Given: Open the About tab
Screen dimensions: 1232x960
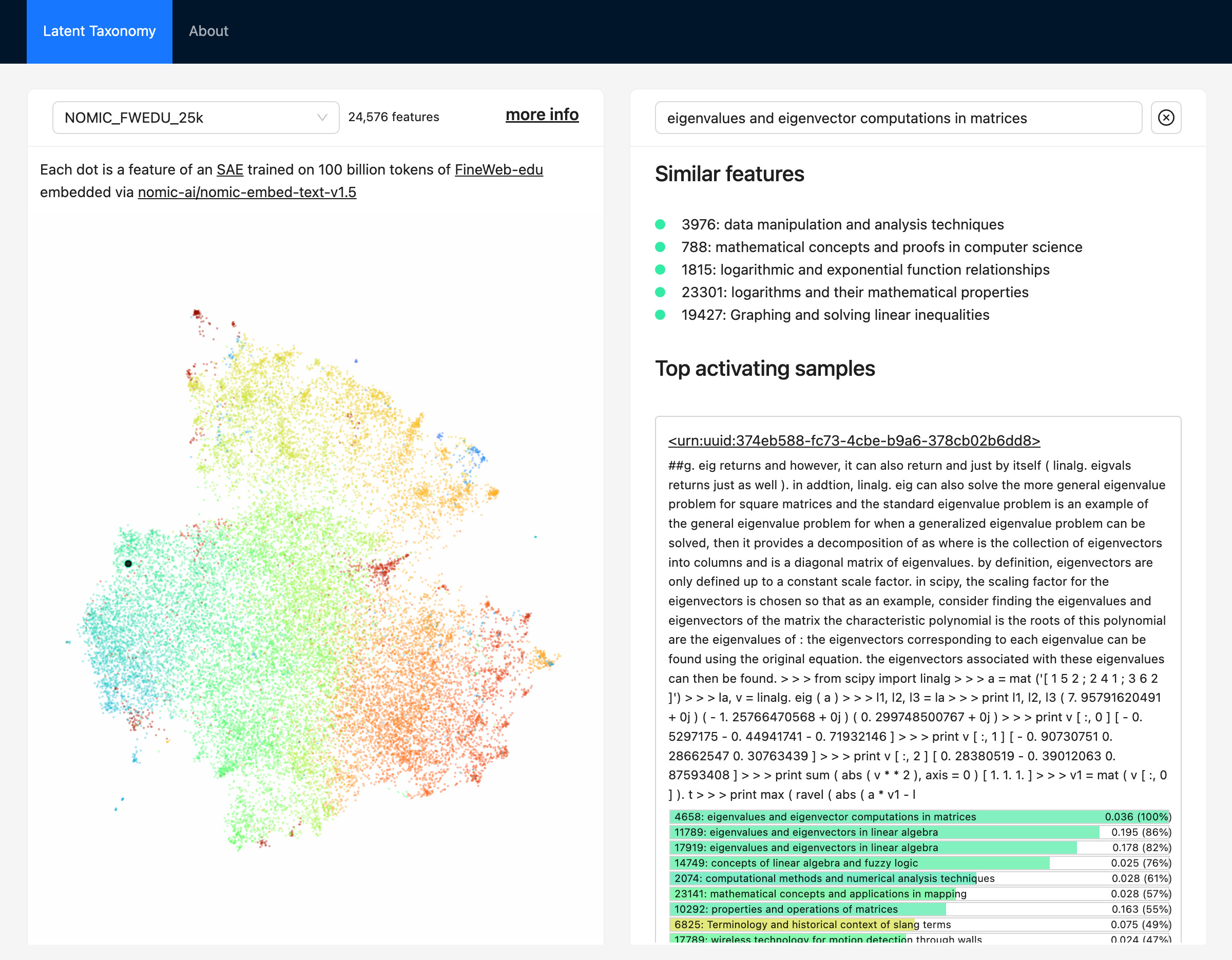Looking at the screenshot, I should tap(208, 31).
